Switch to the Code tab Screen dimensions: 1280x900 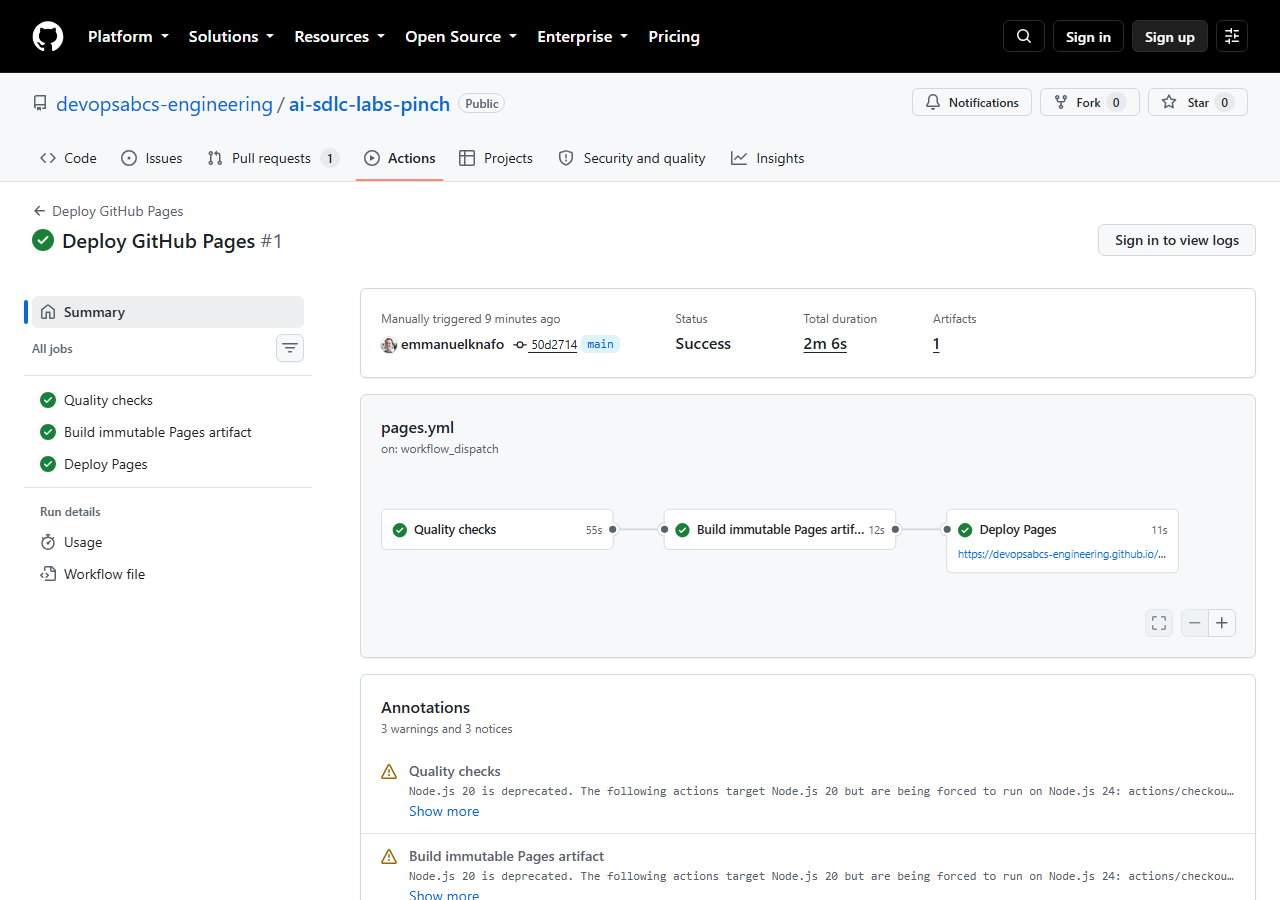68,158
